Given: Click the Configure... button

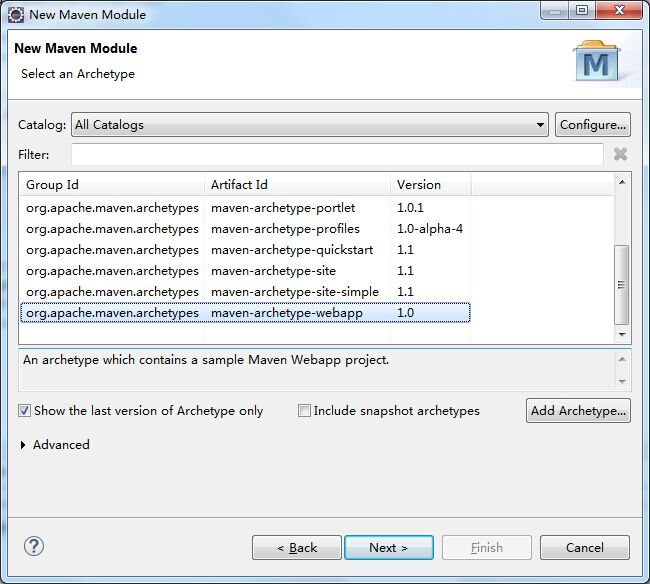Looking at the screenshot, I should point(593,125).
